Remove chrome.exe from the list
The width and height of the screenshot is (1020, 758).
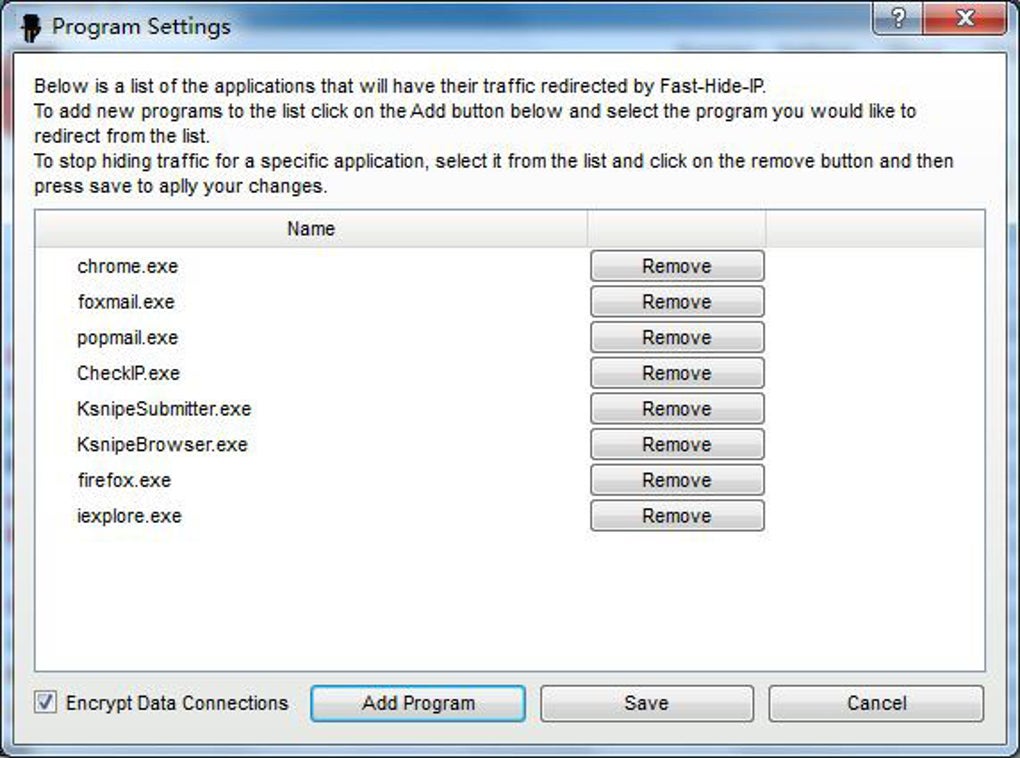(677, 266)
